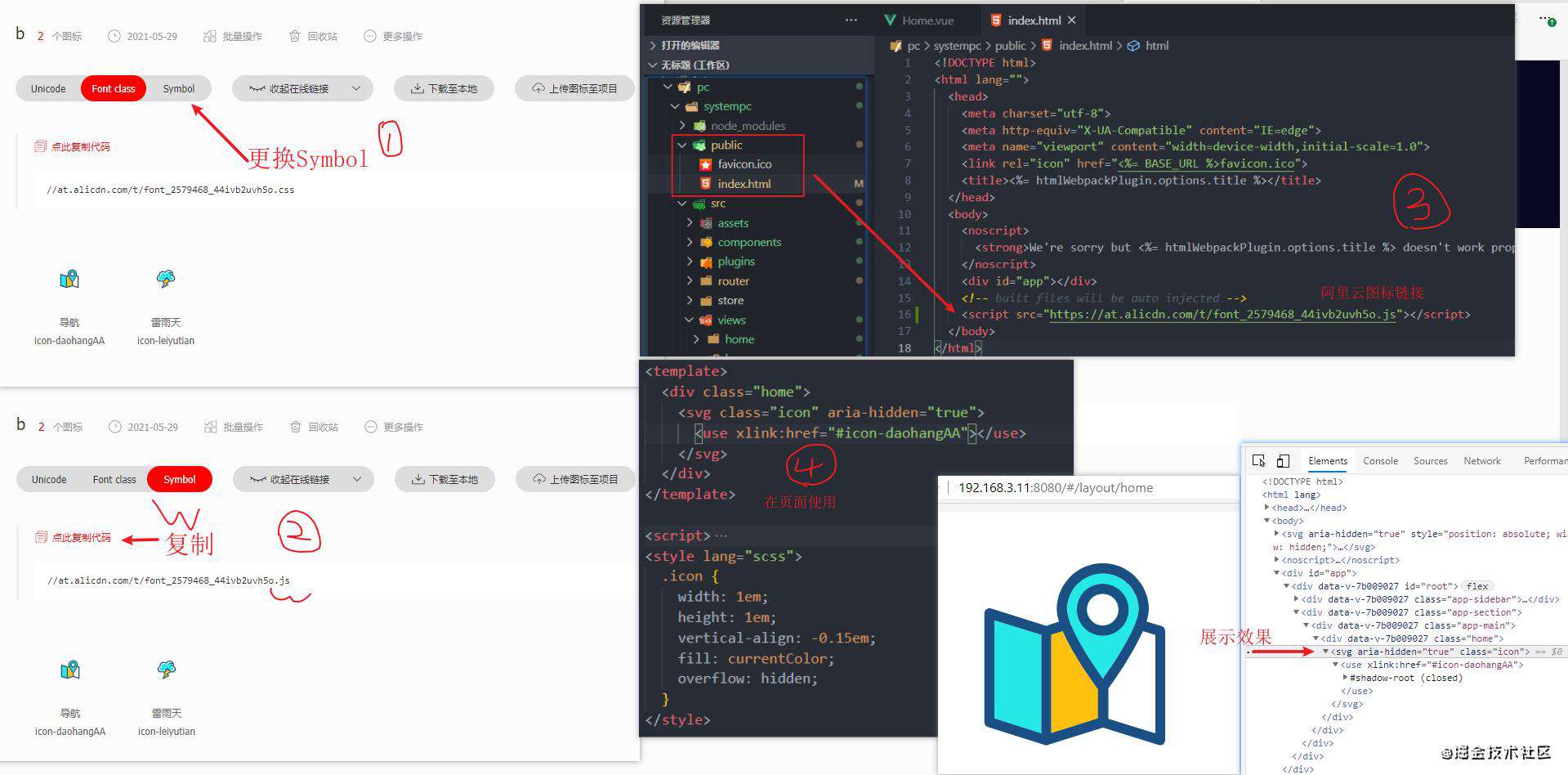Open 回收站 in upper panel toolbar

click(x=313, y=36)
